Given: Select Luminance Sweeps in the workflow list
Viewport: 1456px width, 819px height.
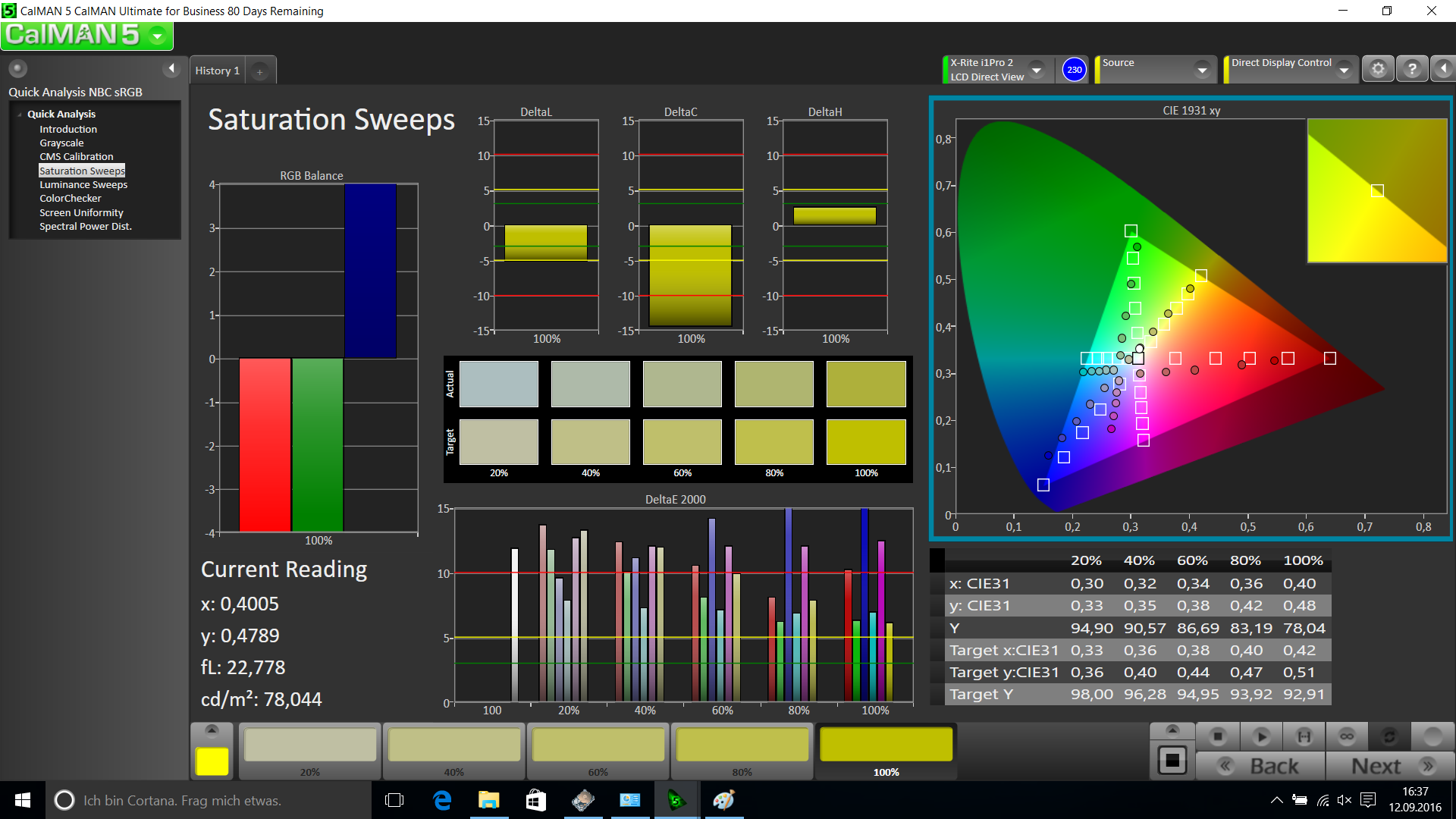Looking at the screenshot, I should (83, 184).
